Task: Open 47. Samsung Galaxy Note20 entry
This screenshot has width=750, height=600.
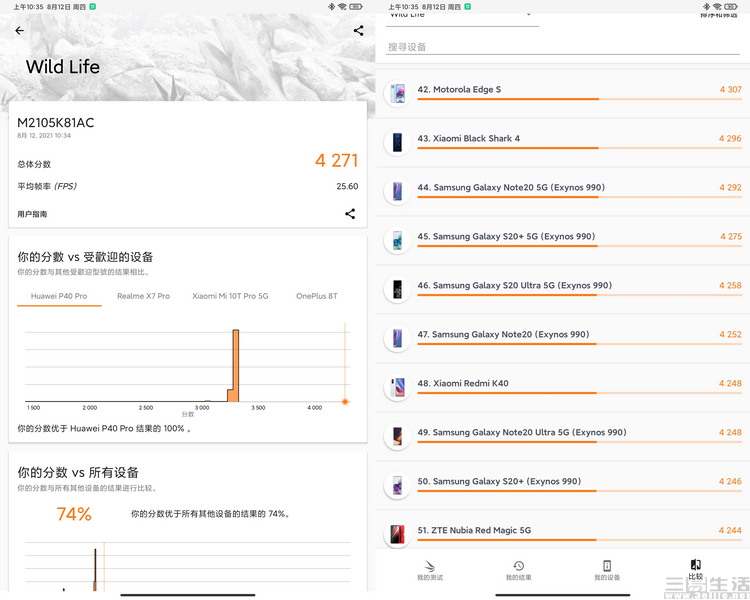Action: point(562,338)
